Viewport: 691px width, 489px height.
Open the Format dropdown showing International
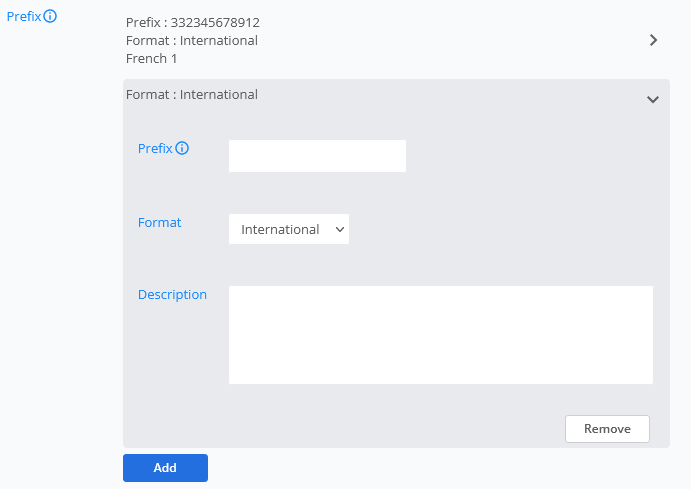pyautogui.click(x=289, y=229)
